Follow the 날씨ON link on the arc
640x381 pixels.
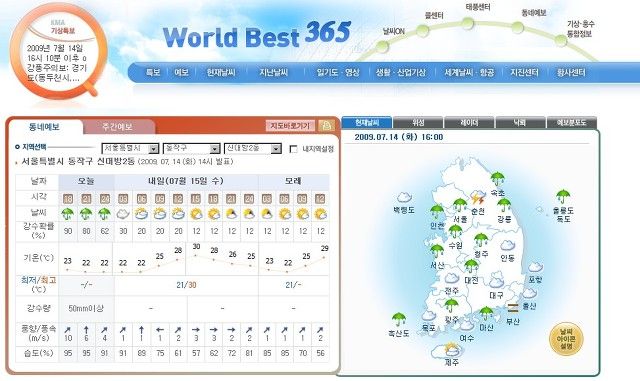coord(393,31)
